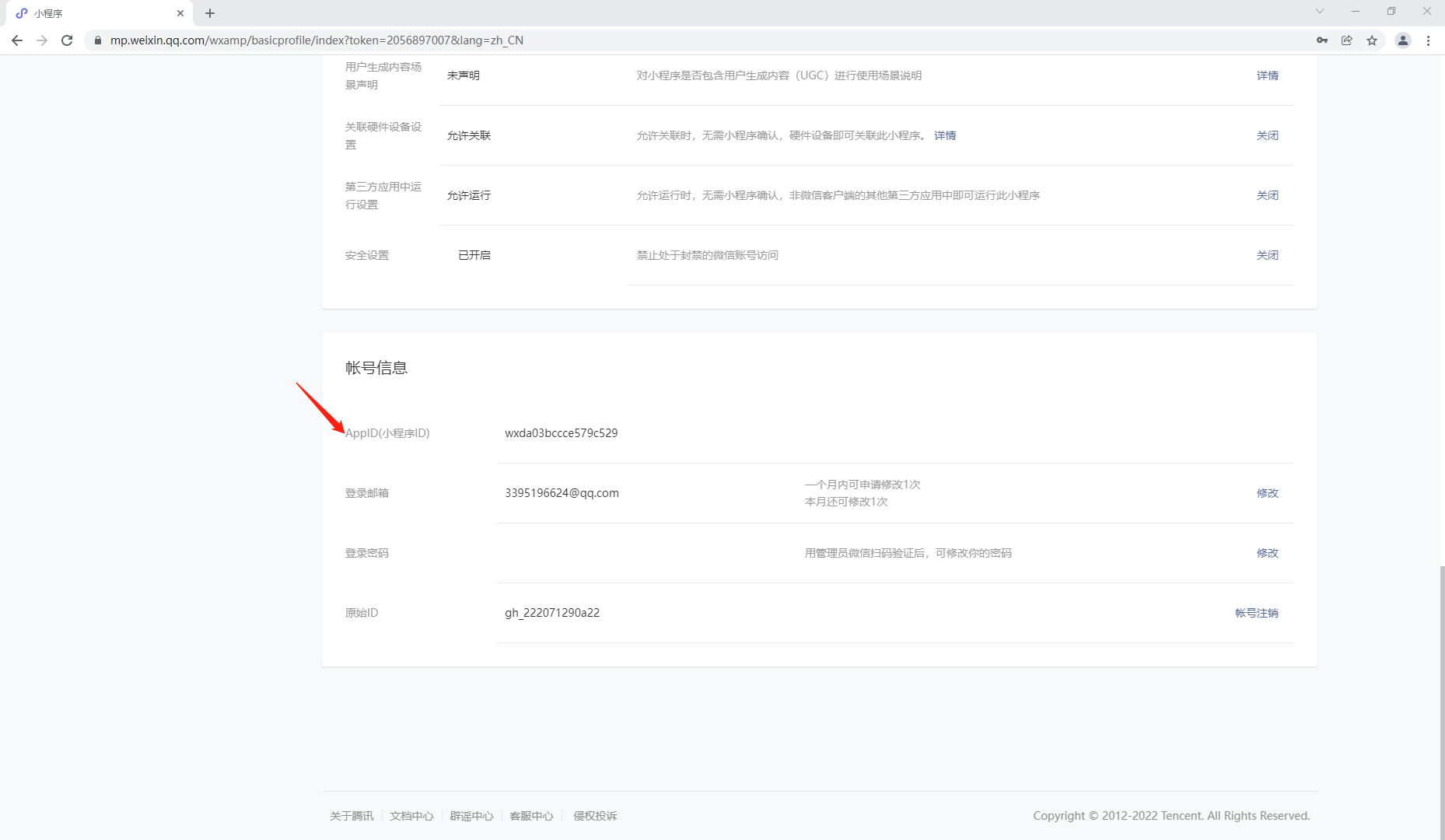Image resolution: width=1445 pixels, height=840 pixels.
Task: Open a new browser tab
Action: (210, 13)
